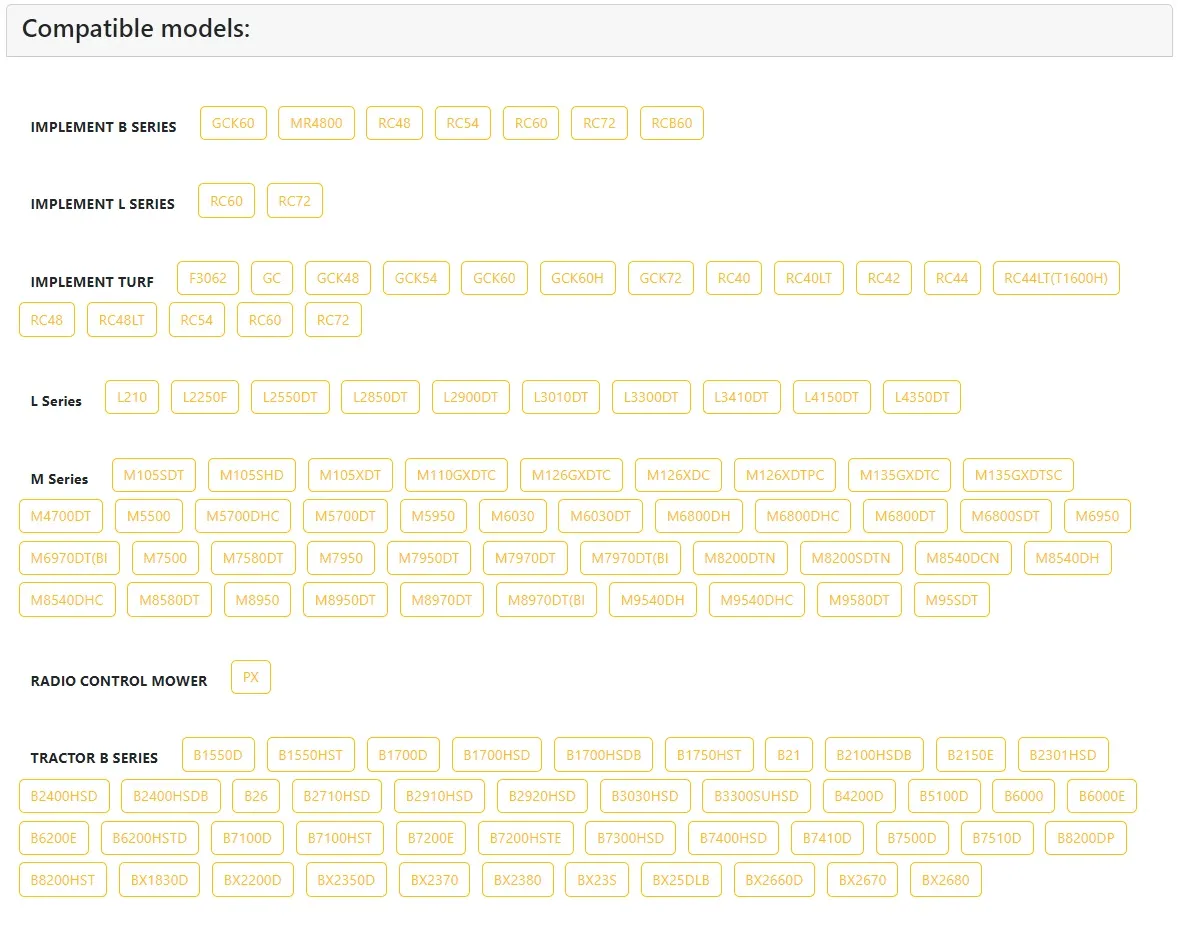
Task: Click the M6030 model tag
Action: click(512, 516)
